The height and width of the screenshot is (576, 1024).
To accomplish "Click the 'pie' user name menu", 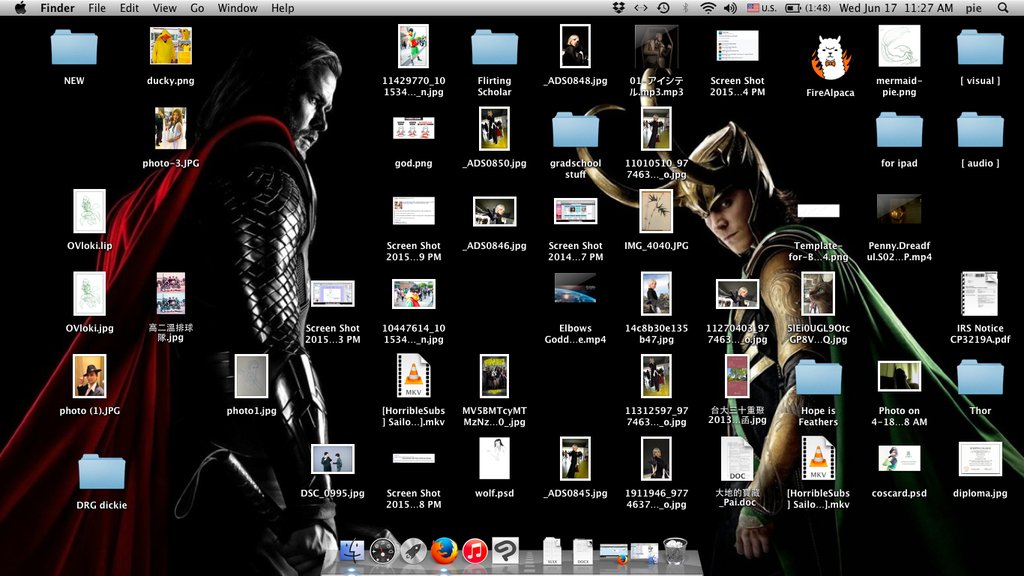I will [x=973, y=8].
